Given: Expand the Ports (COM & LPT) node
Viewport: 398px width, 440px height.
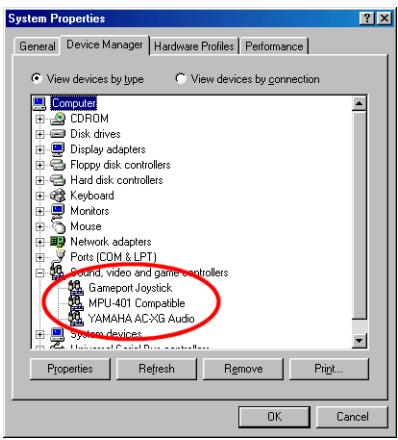Looking at the screenshot, I should pos(40,257).
